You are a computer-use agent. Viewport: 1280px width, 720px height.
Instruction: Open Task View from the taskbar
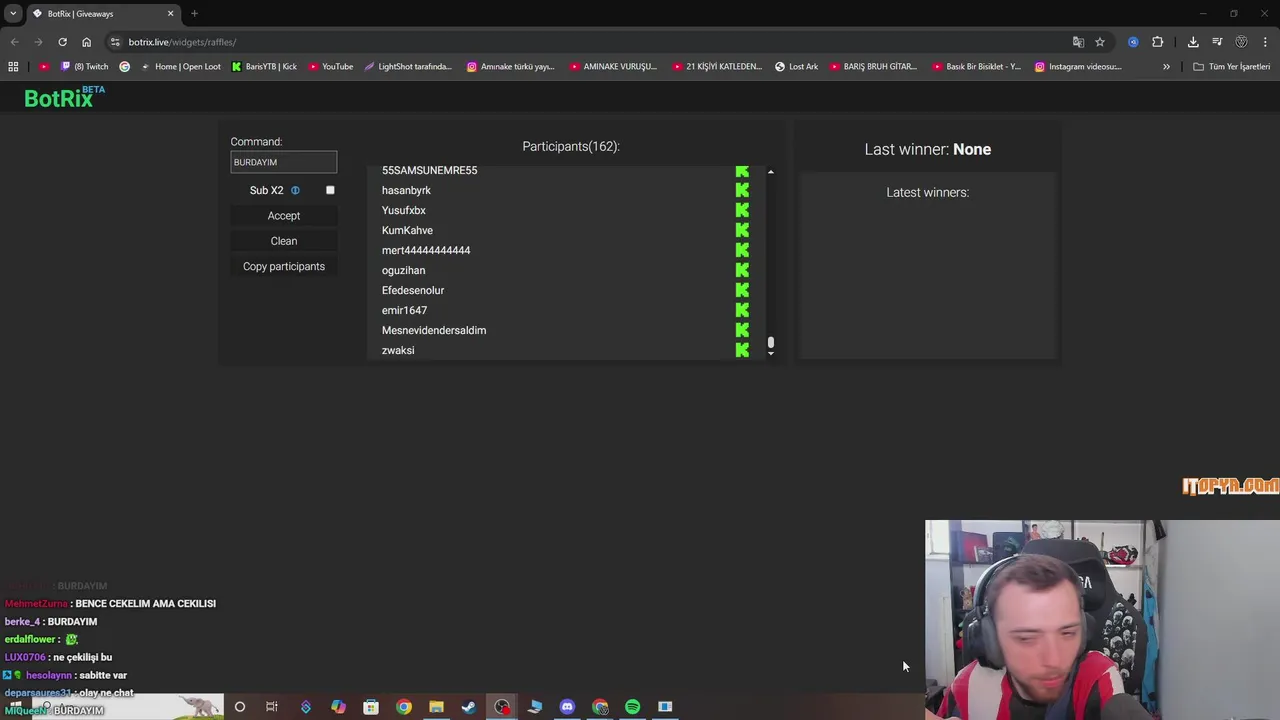pyautogui.click(x=272, y=707)
